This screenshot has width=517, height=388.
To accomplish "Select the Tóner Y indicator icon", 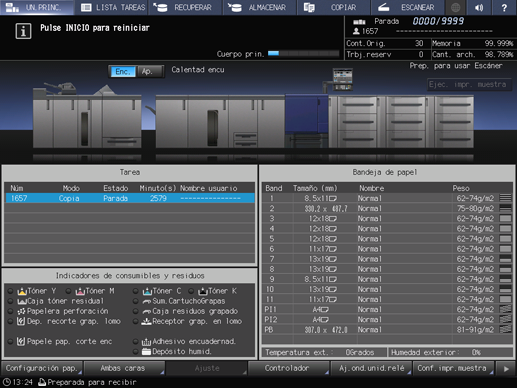I will tap(22, 291).
